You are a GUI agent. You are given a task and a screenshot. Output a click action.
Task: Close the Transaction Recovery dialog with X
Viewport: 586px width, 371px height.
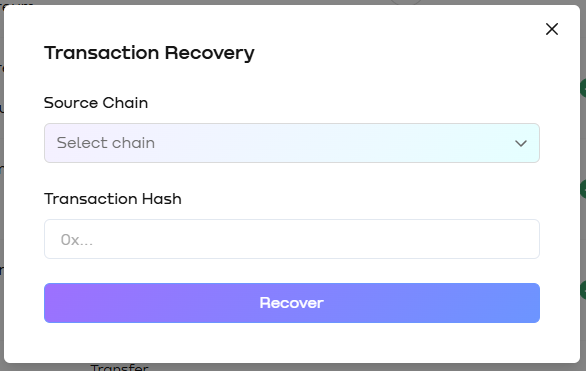552,29
